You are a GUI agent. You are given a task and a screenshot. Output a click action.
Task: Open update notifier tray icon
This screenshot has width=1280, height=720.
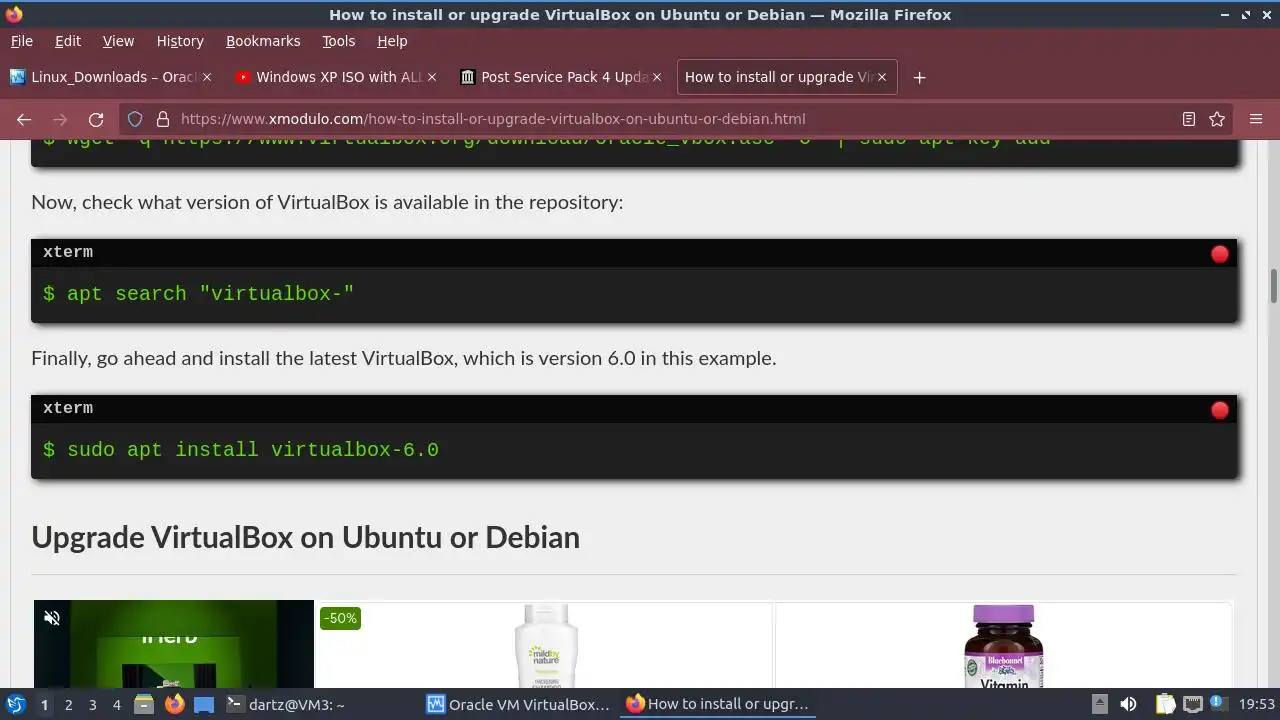[x=1217, y=704]
